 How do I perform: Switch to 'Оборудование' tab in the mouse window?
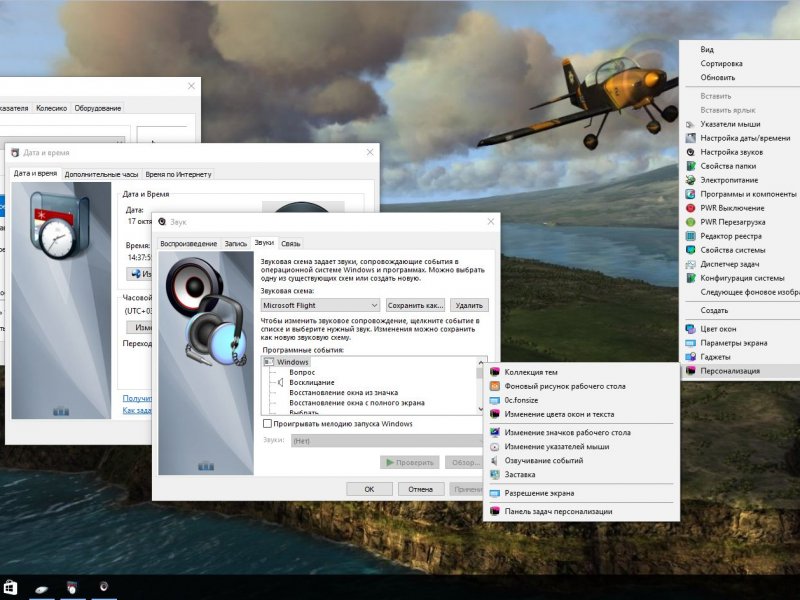(x=97, y=108)
